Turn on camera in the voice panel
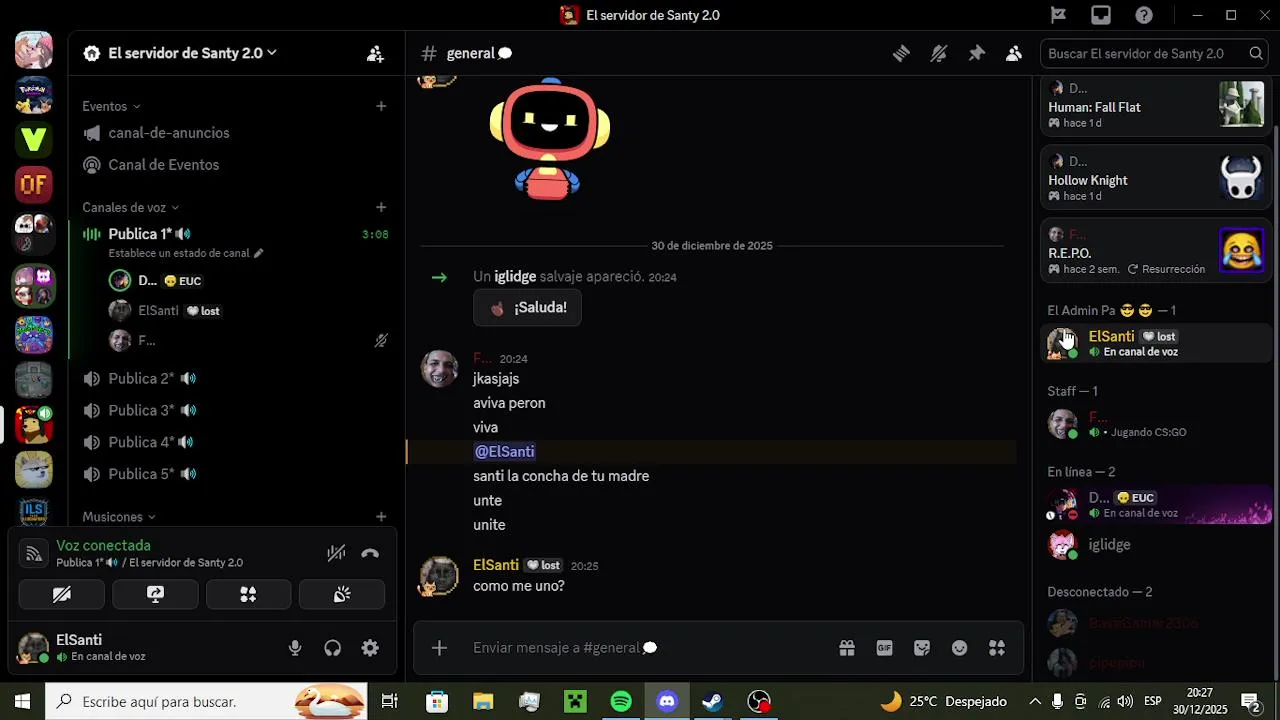This screenshot has height=720, width=1280. (x=62, y=594)
